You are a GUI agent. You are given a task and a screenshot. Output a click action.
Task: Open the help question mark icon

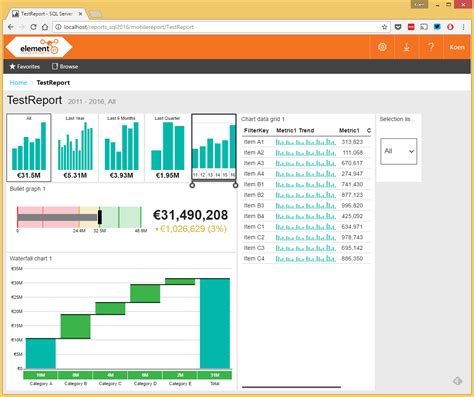click(431, 47)
